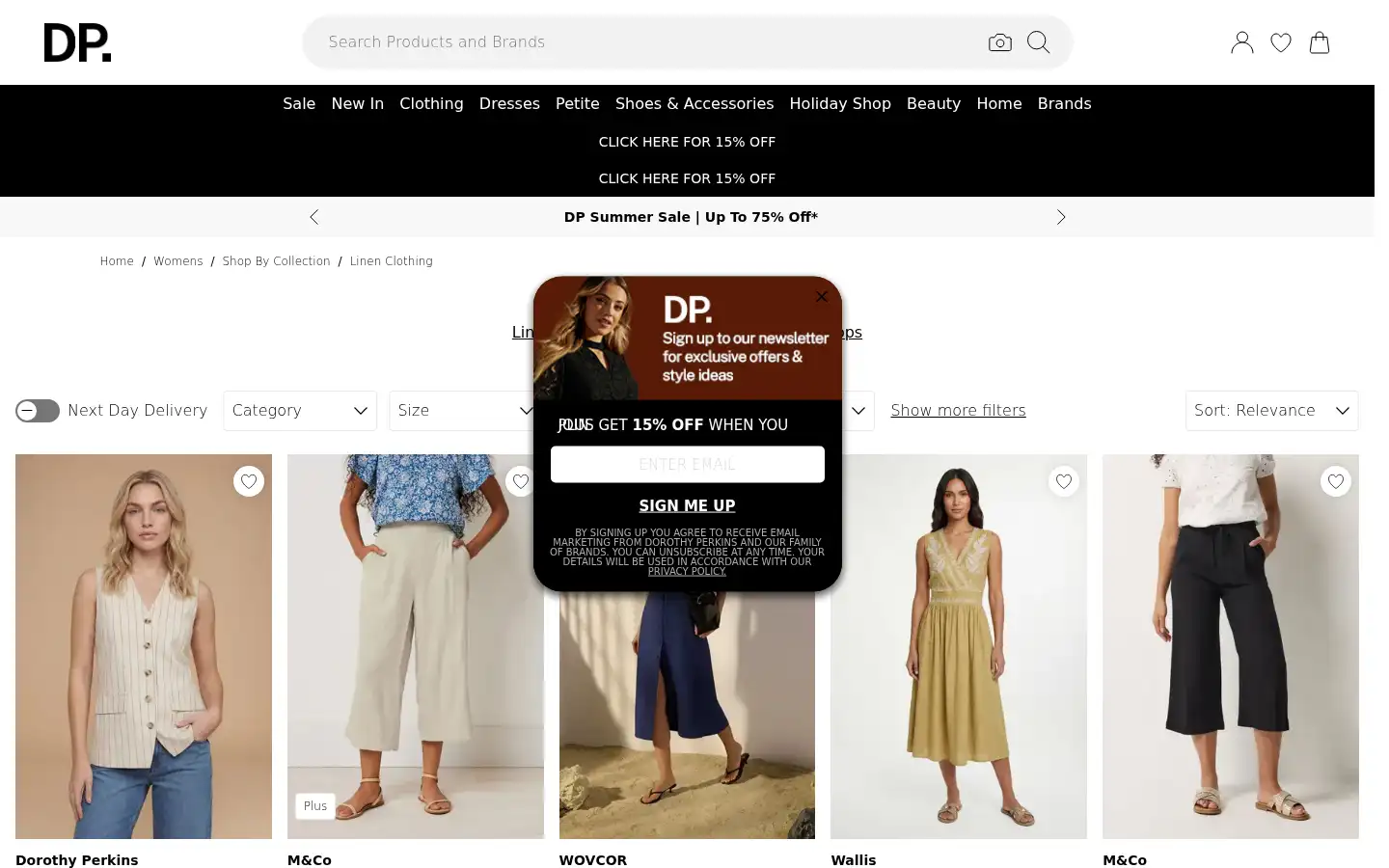Click the Linen Clothing breadcrumb
Viewport: 1389px width, 868px height.
point(392,261)
